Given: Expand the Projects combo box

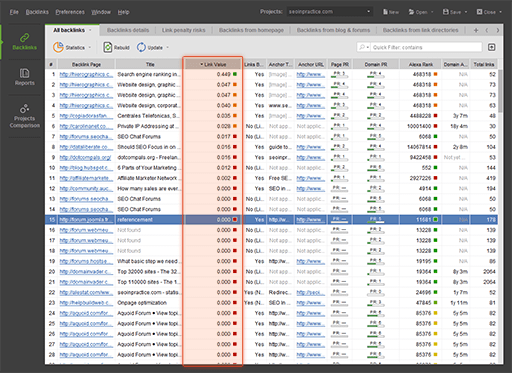Looking at the screenshot, I should [x=368, y=12].
